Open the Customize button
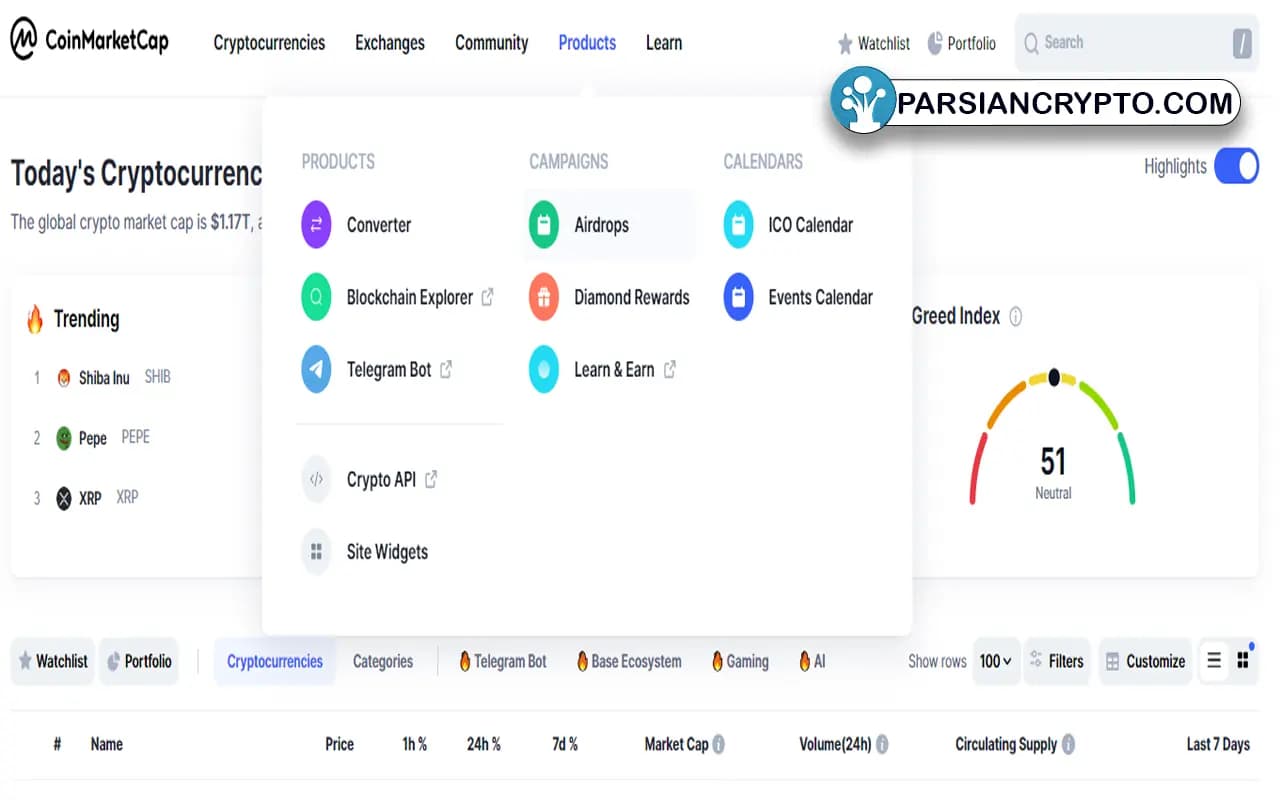This screenshot has height=800, width=1280. click(x=1145, y=661)
